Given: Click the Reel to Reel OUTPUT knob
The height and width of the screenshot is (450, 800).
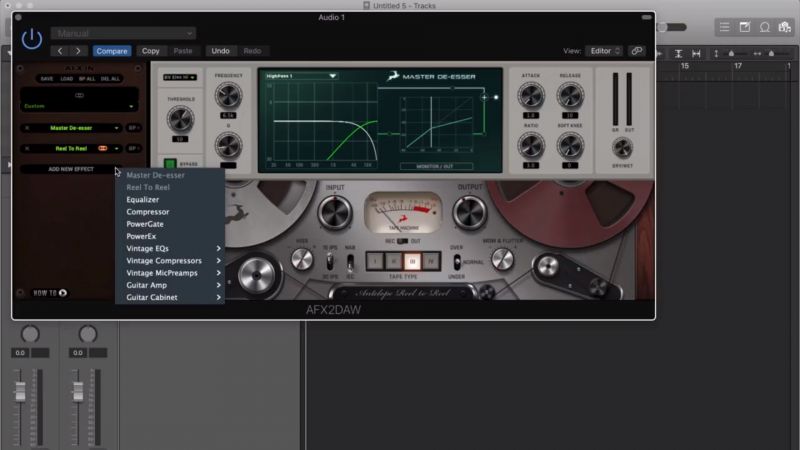Looking at the screenshot, I should pos(470,213).
